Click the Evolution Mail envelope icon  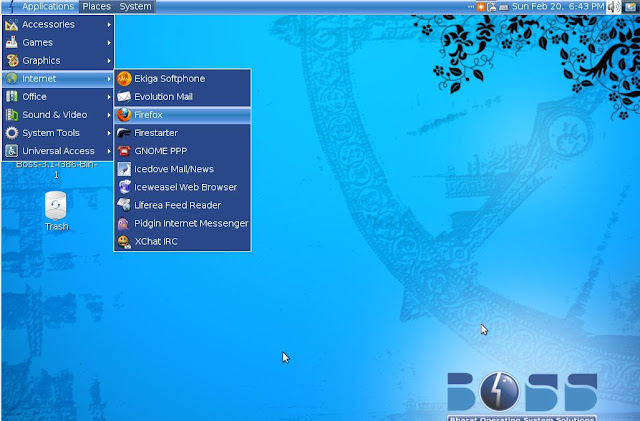[x=124, y=97]
